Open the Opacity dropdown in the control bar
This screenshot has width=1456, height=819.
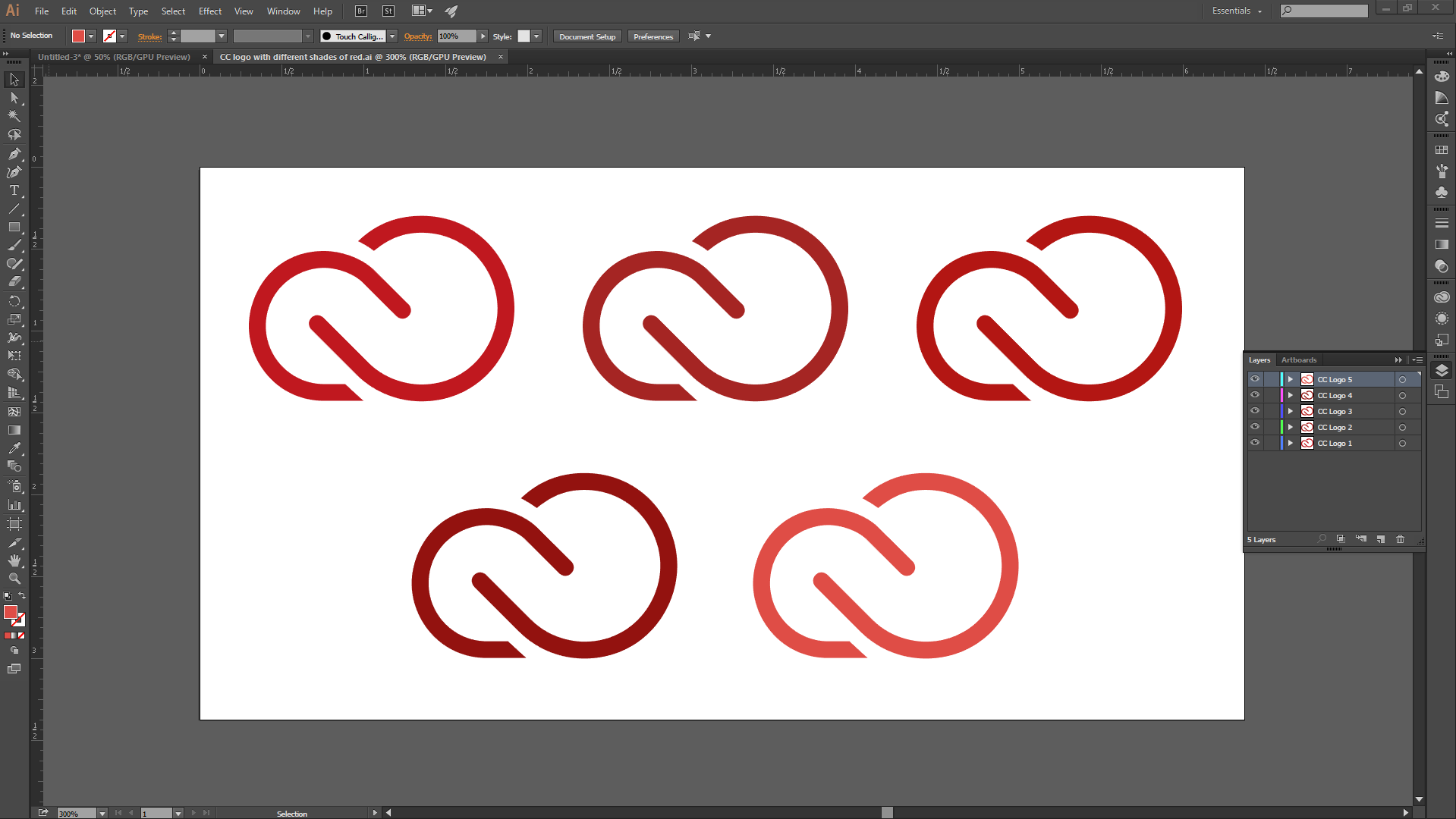483,36
